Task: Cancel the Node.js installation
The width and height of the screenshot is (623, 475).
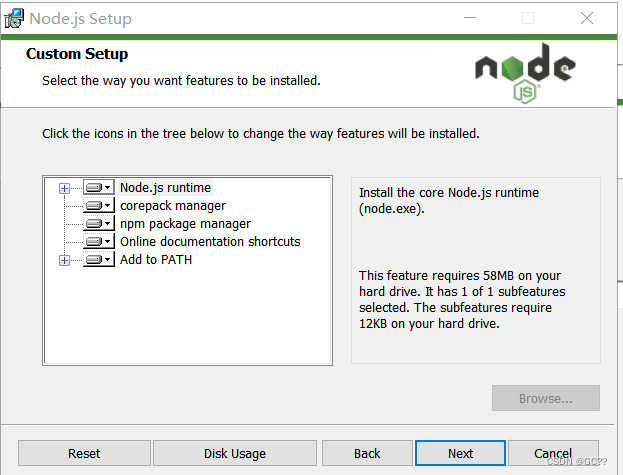Action: point(553,453)
